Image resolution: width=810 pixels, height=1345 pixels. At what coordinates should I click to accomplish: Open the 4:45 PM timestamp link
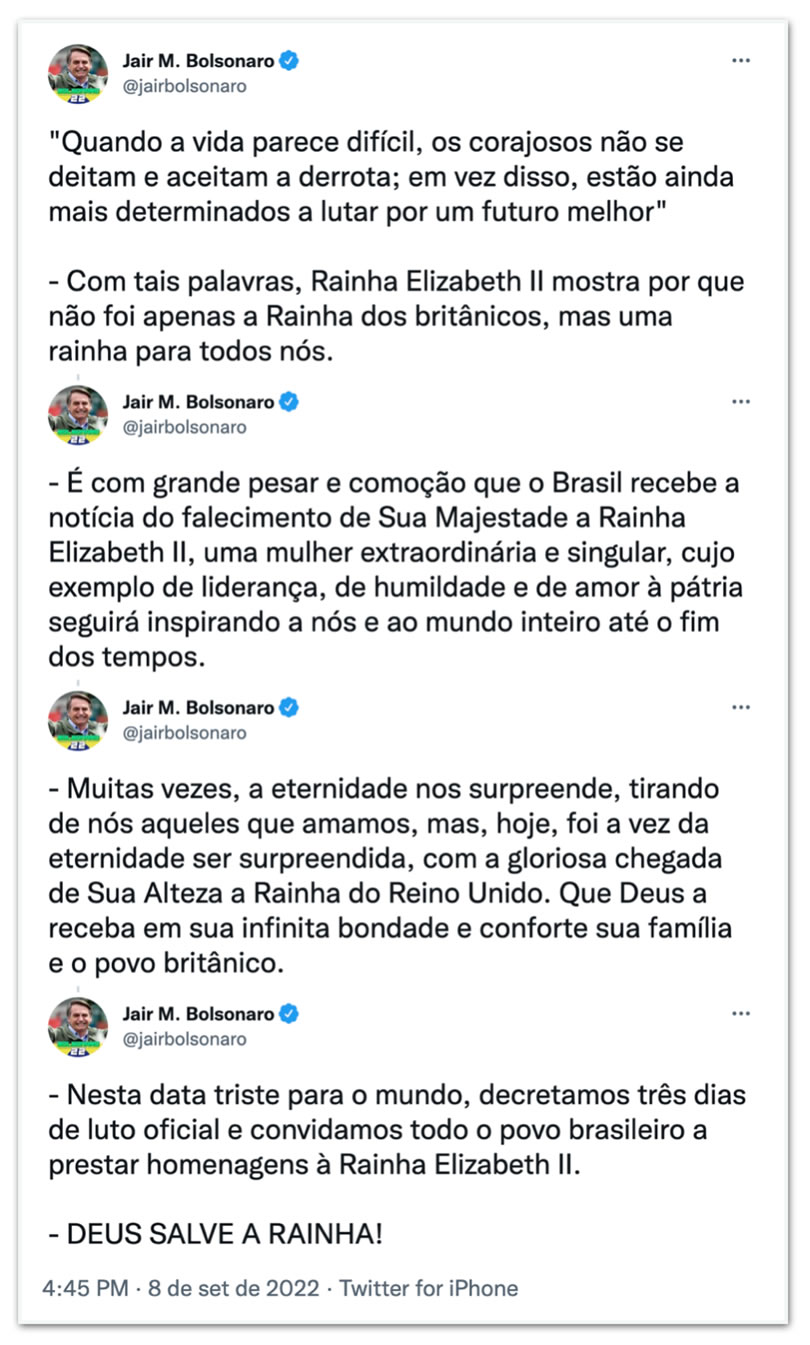(84, 1288)
